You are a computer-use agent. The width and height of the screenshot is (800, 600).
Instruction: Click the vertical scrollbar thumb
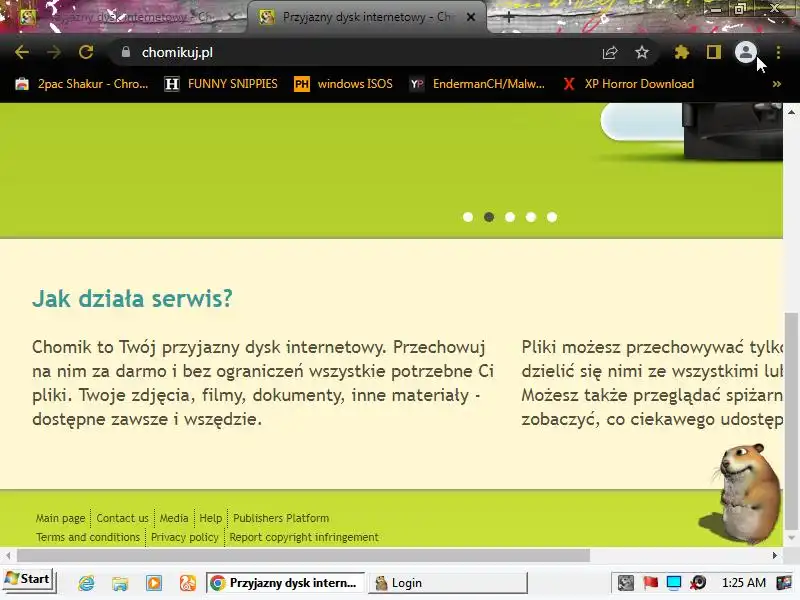click(x=791, y=421)
